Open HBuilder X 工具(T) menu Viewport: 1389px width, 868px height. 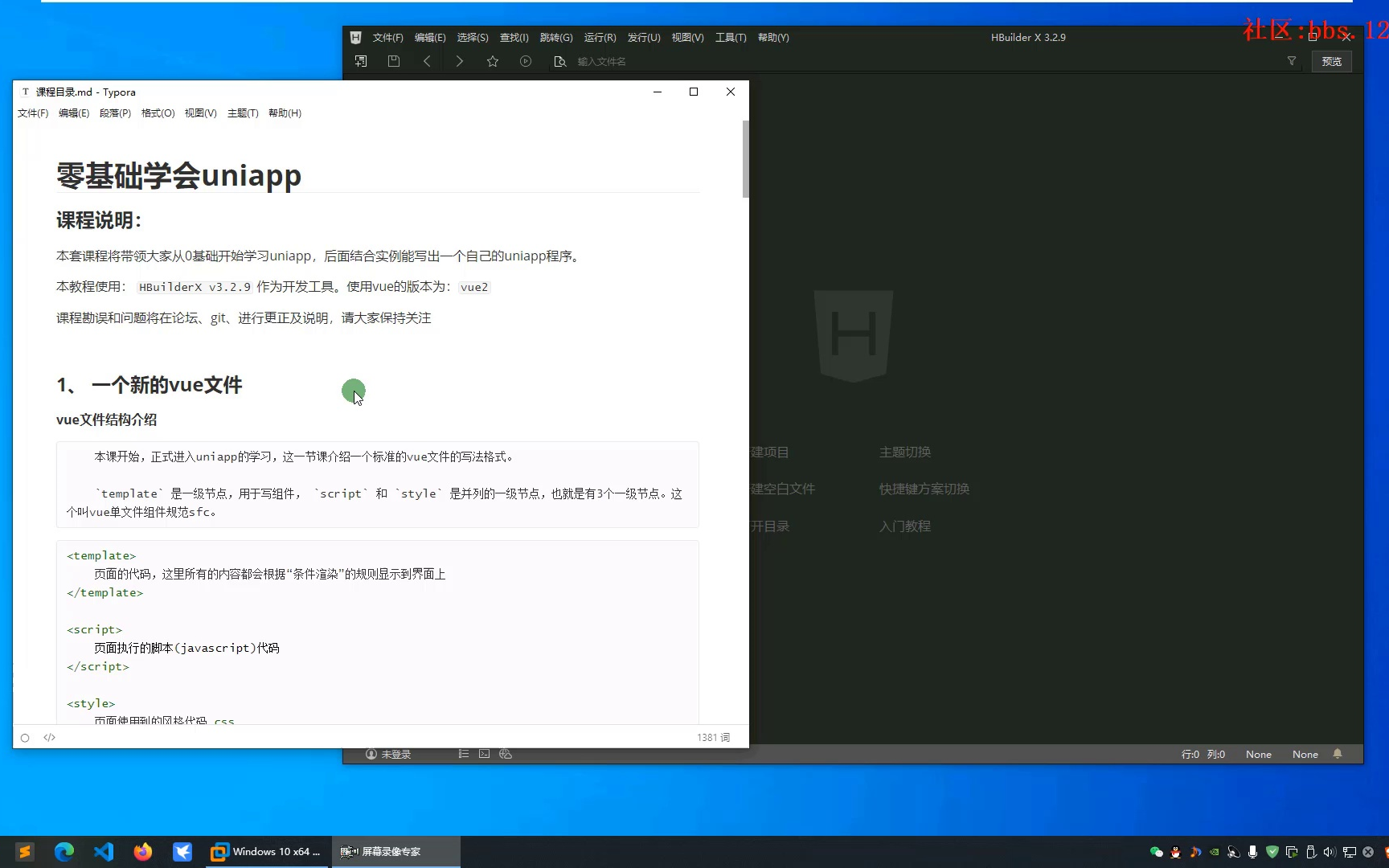[x=731, y=38]
